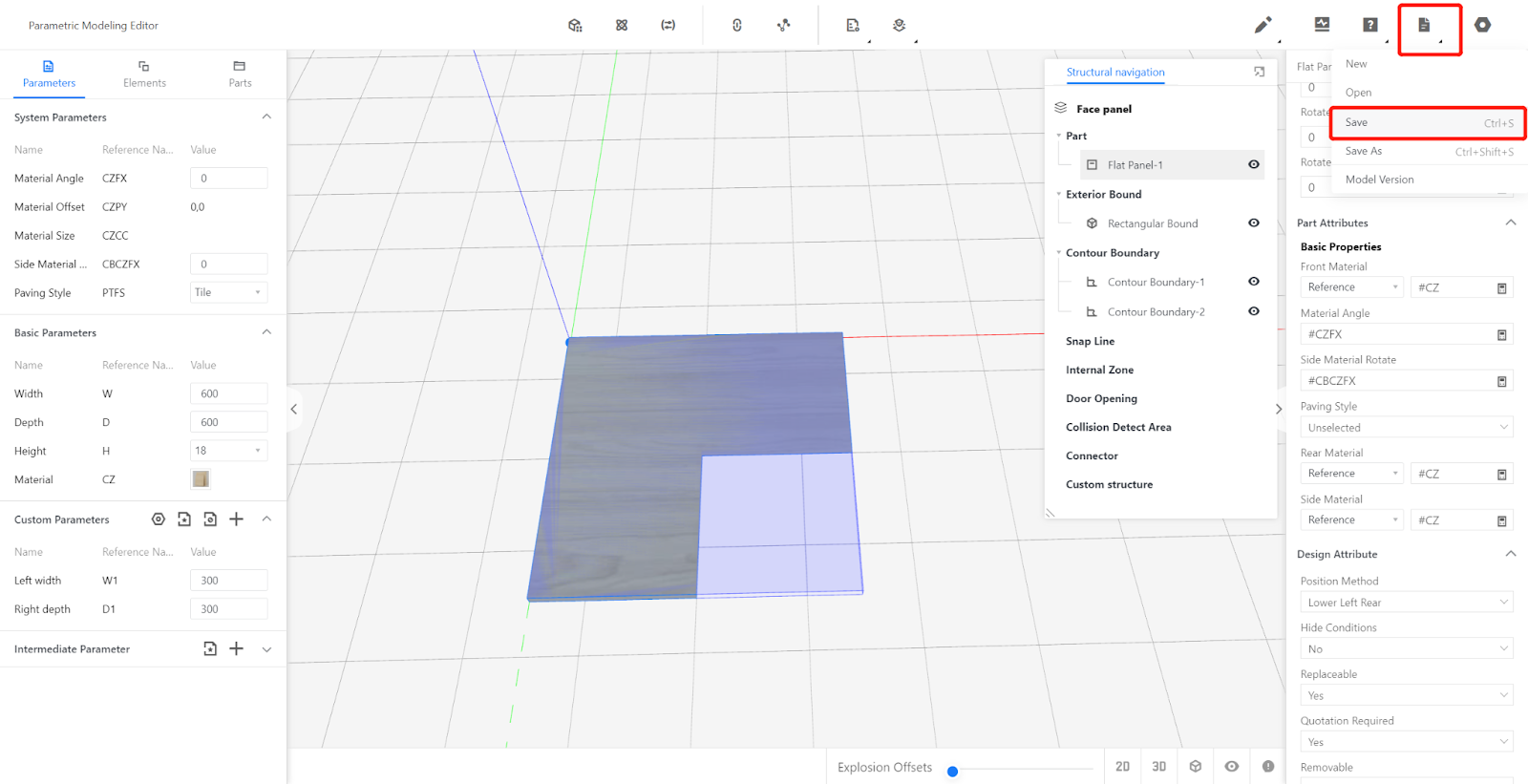
Task: Add a new custom parameter with plus
Action: tap(237, 519)
